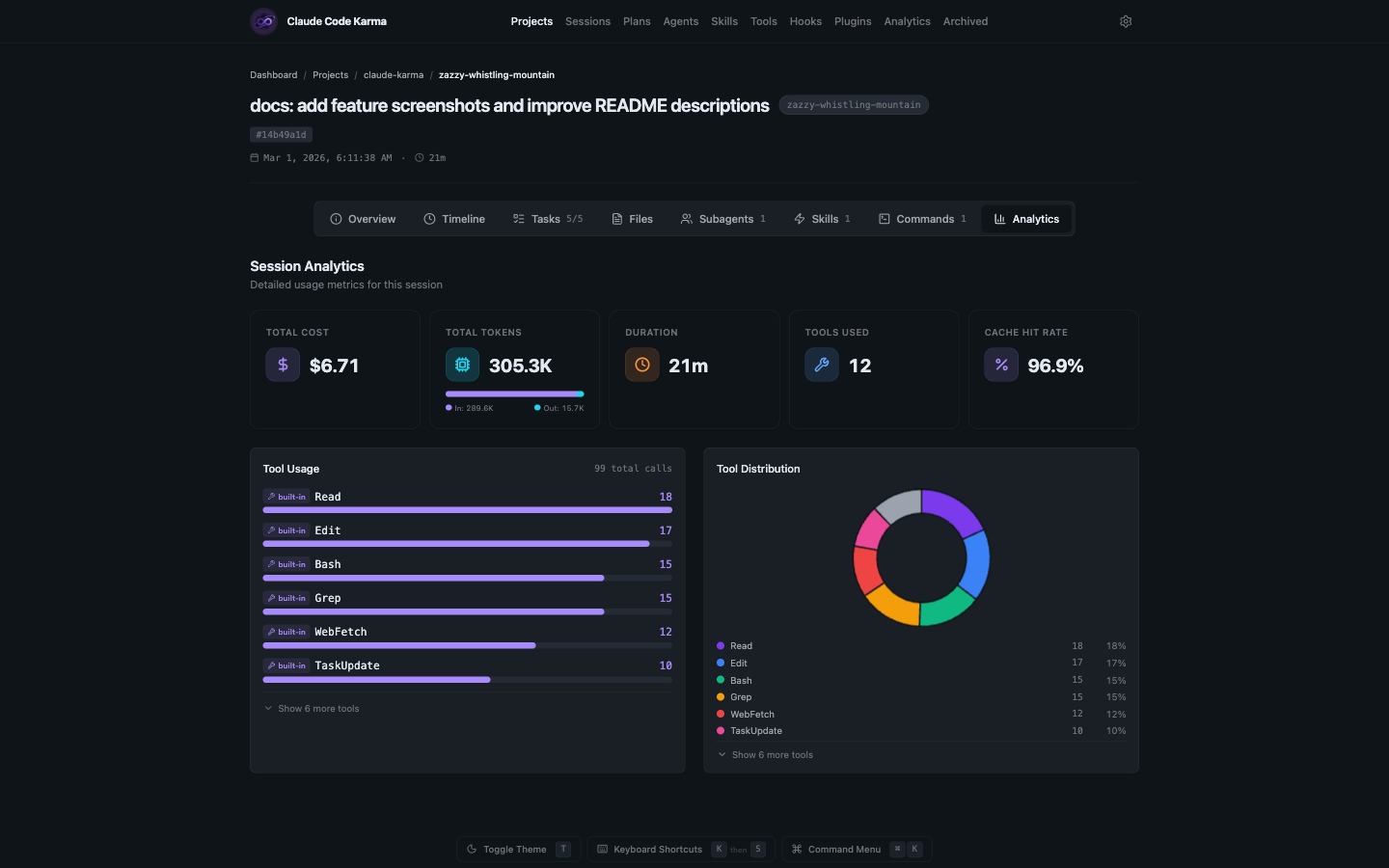Switch to the Timeline tab
Screen dimensions: 1389x868
454,219
